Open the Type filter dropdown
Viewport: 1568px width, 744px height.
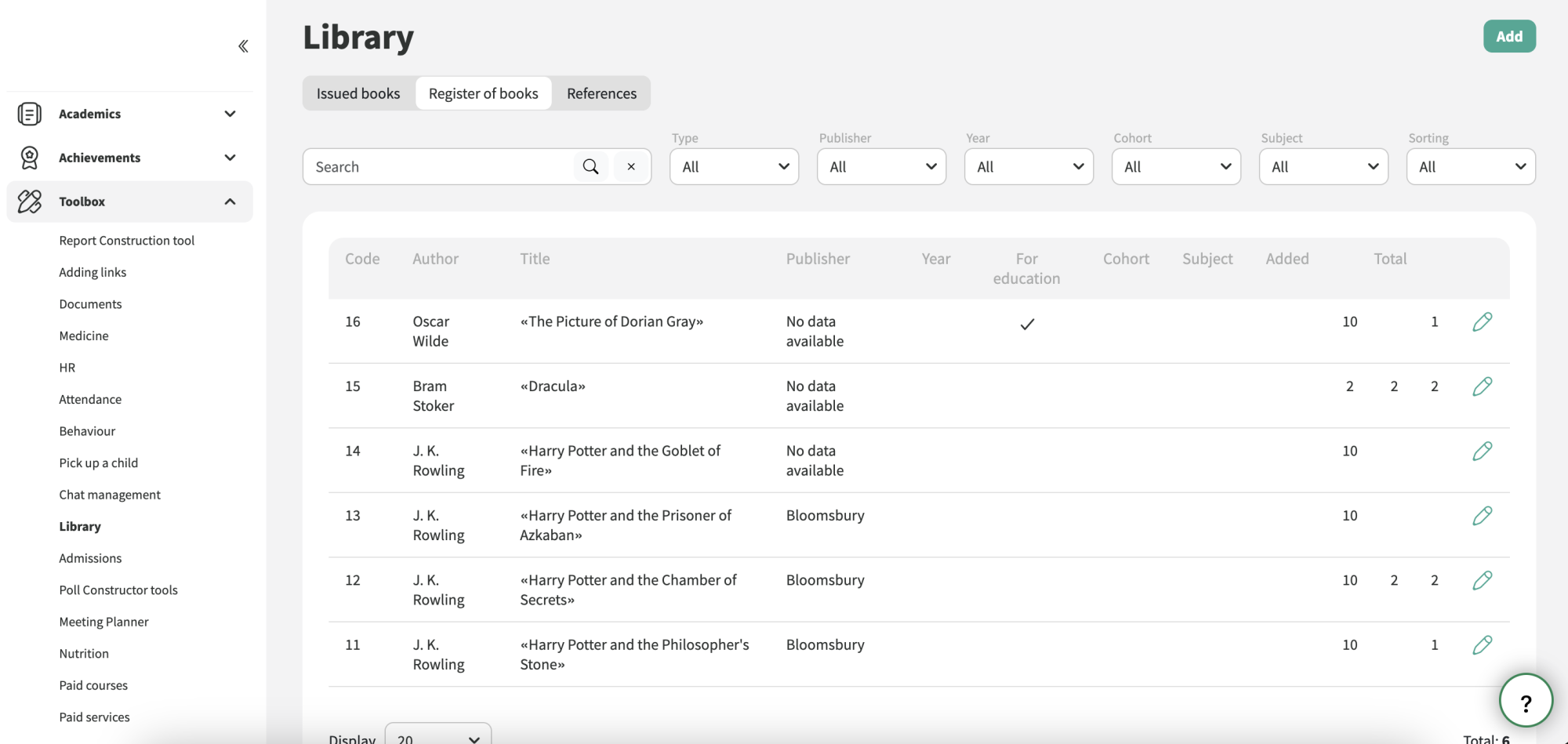click(x=734, y=166)
